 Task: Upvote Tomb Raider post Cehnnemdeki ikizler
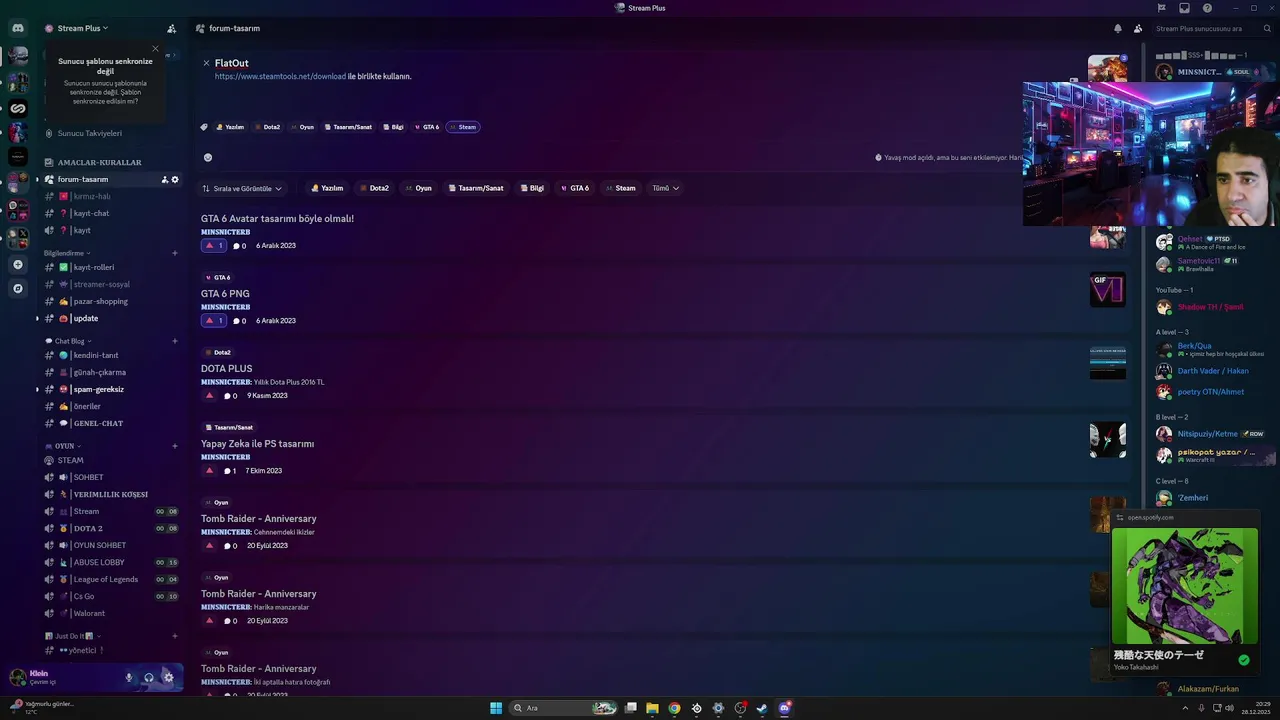coord(209,545)
